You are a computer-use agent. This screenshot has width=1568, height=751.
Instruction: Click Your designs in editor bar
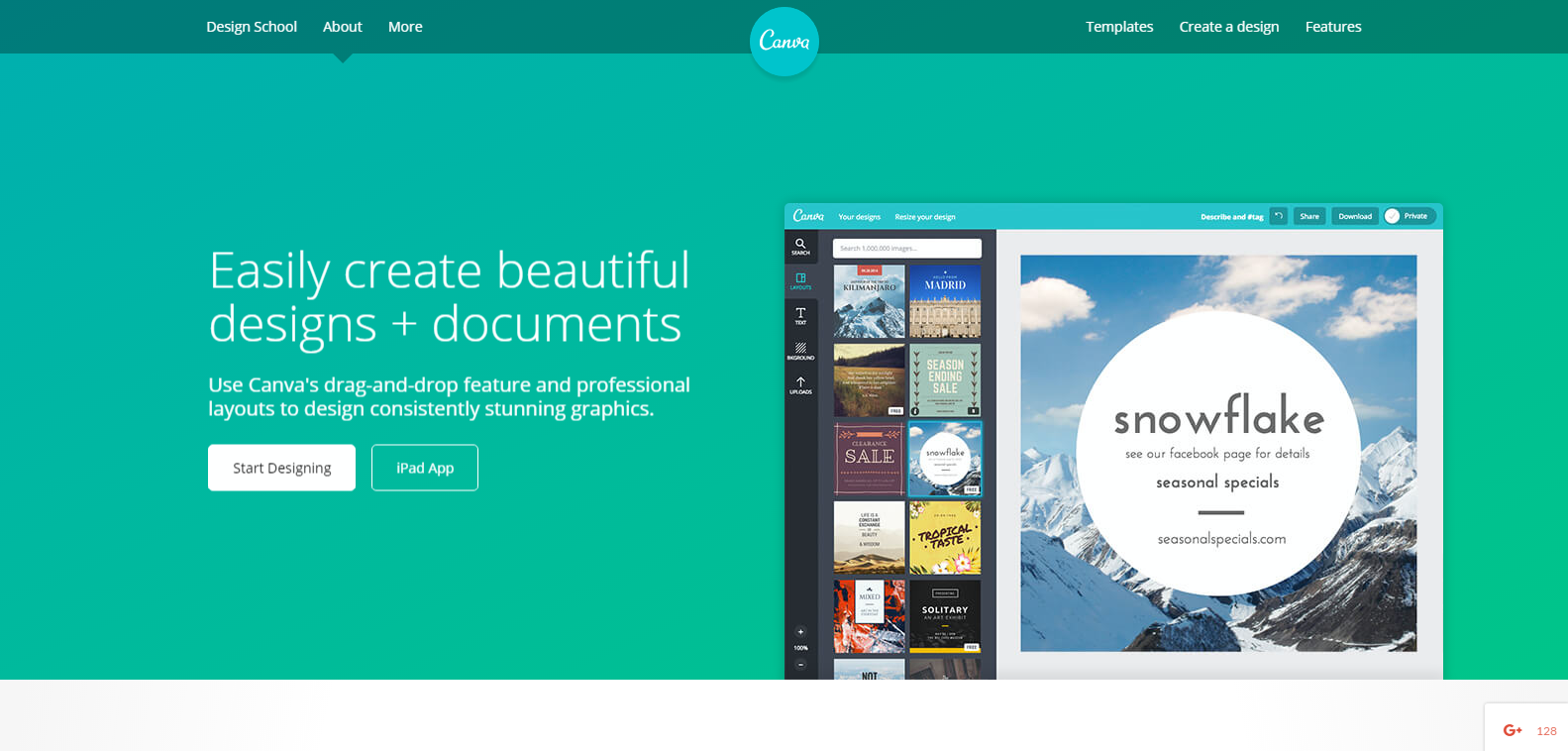[859, 217]
